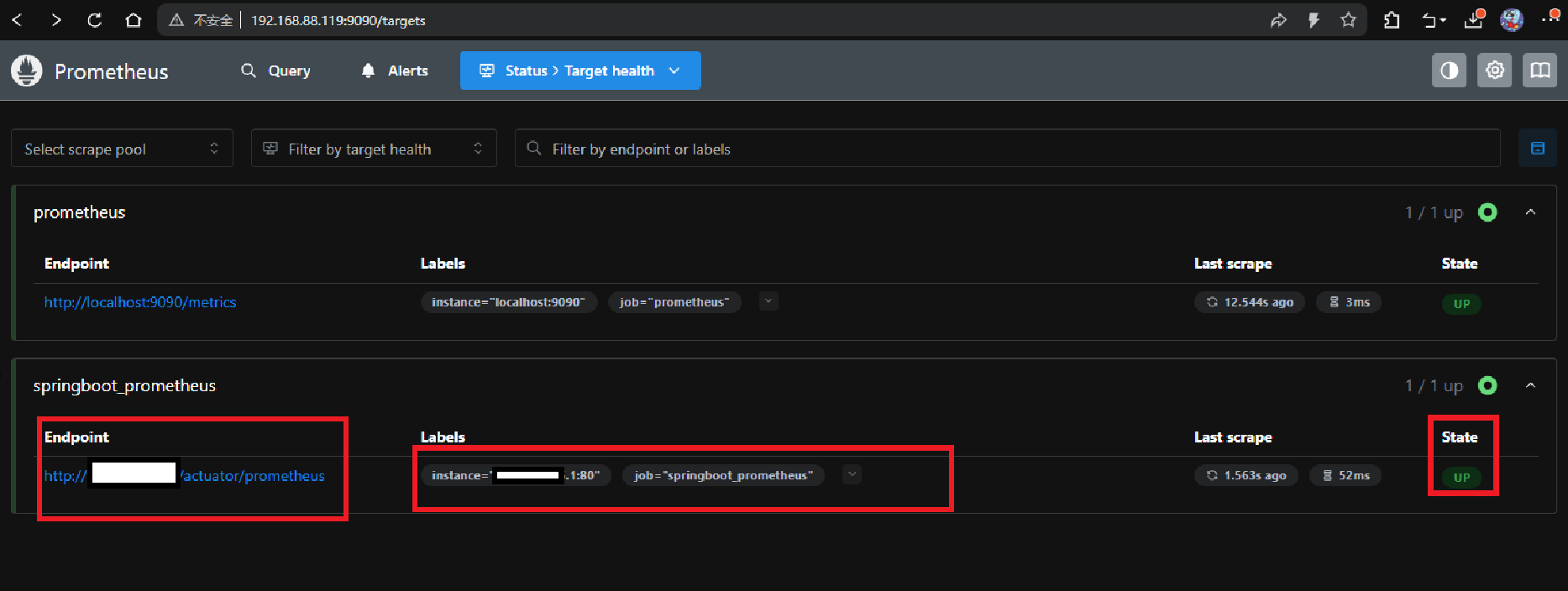Open the Status Target health menu

tap(580, 71)
